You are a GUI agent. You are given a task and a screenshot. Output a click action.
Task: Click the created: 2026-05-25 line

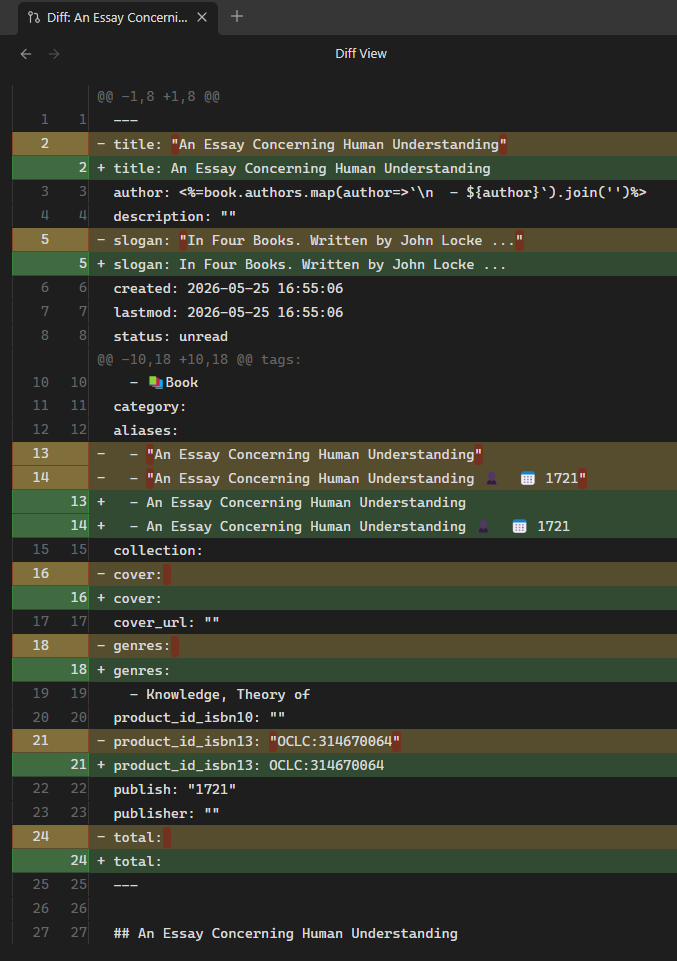(x=228, y=288)
